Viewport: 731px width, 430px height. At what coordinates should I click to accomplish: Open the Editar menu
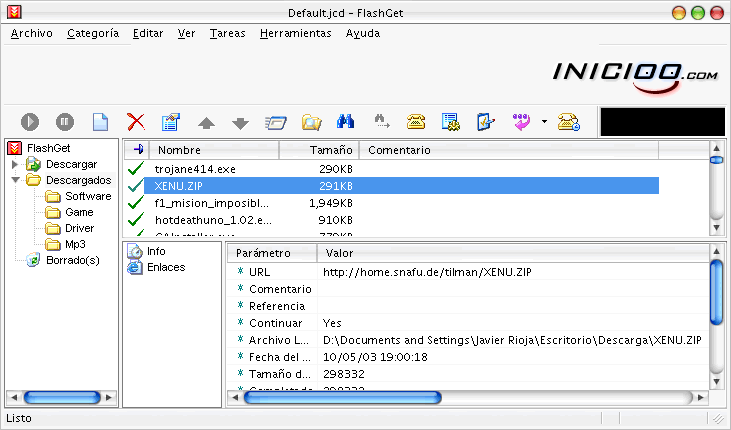tap(148, 34)
